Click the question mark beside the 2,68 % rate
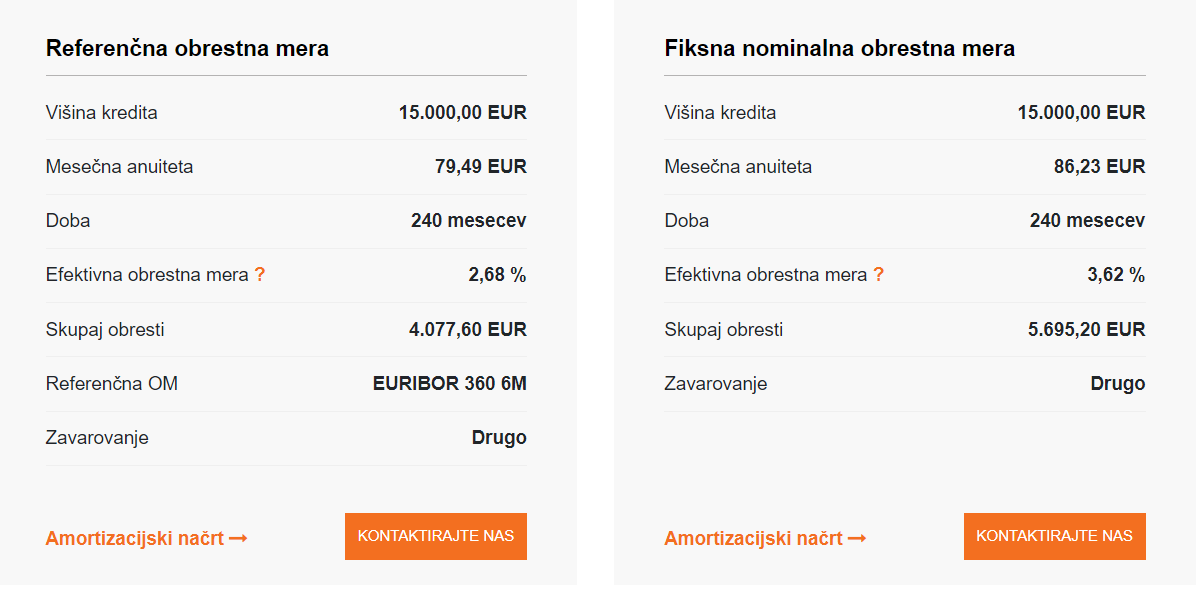This screenshot has height=596, width=1201. 260,275
